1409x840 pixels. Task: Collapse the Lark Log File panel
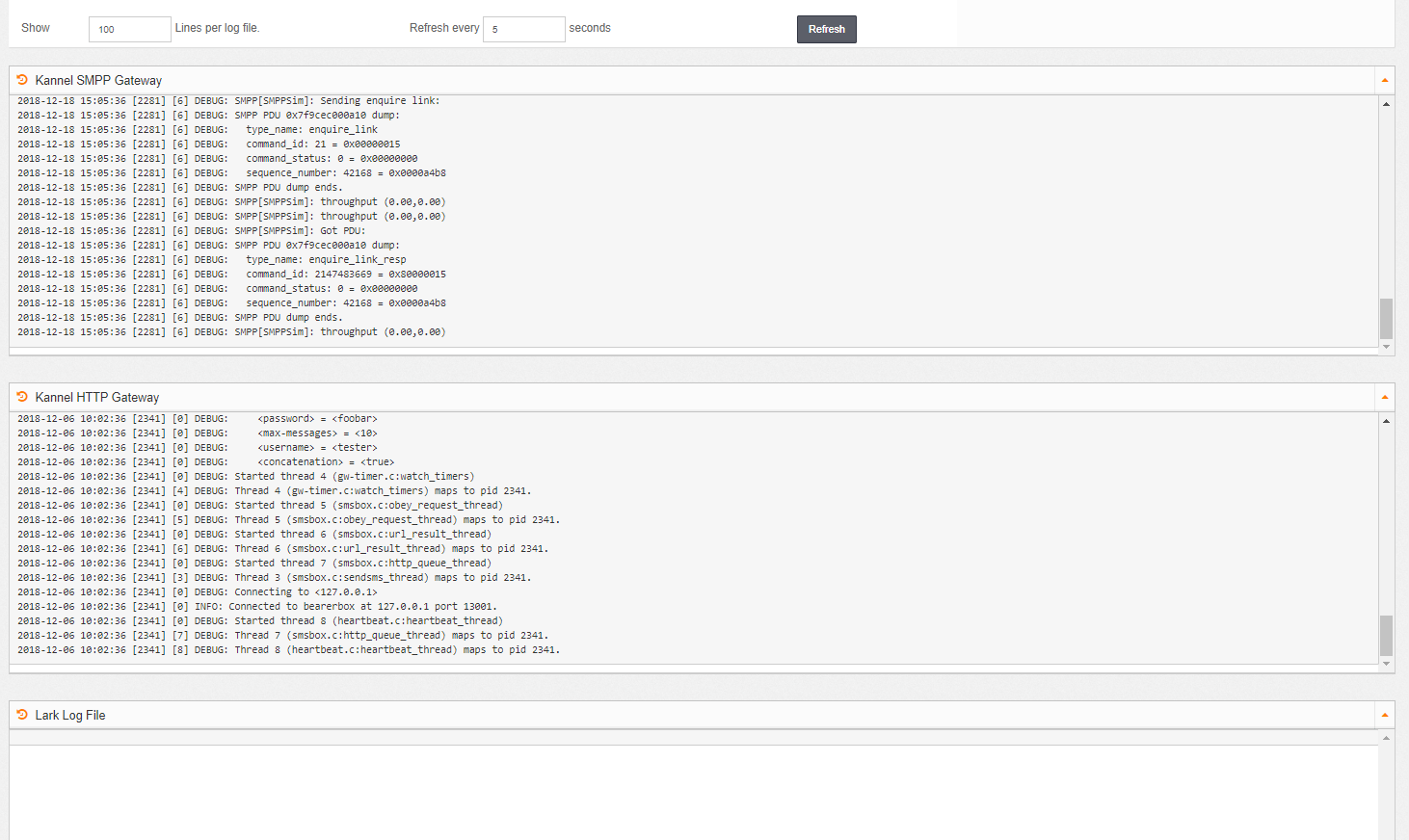(1385, 716)
